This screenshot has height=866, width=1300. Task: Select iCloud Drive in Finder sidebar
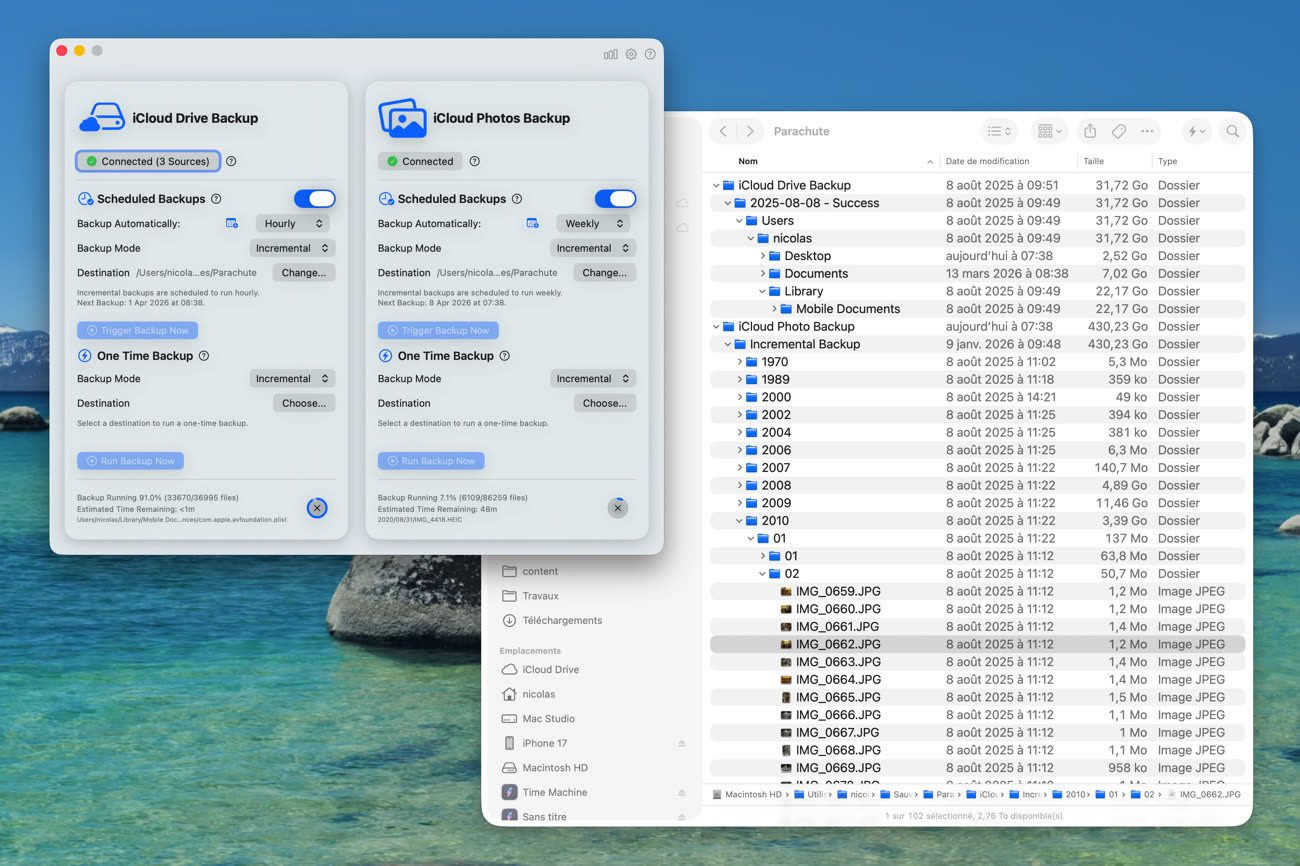[x=550, y=670]
